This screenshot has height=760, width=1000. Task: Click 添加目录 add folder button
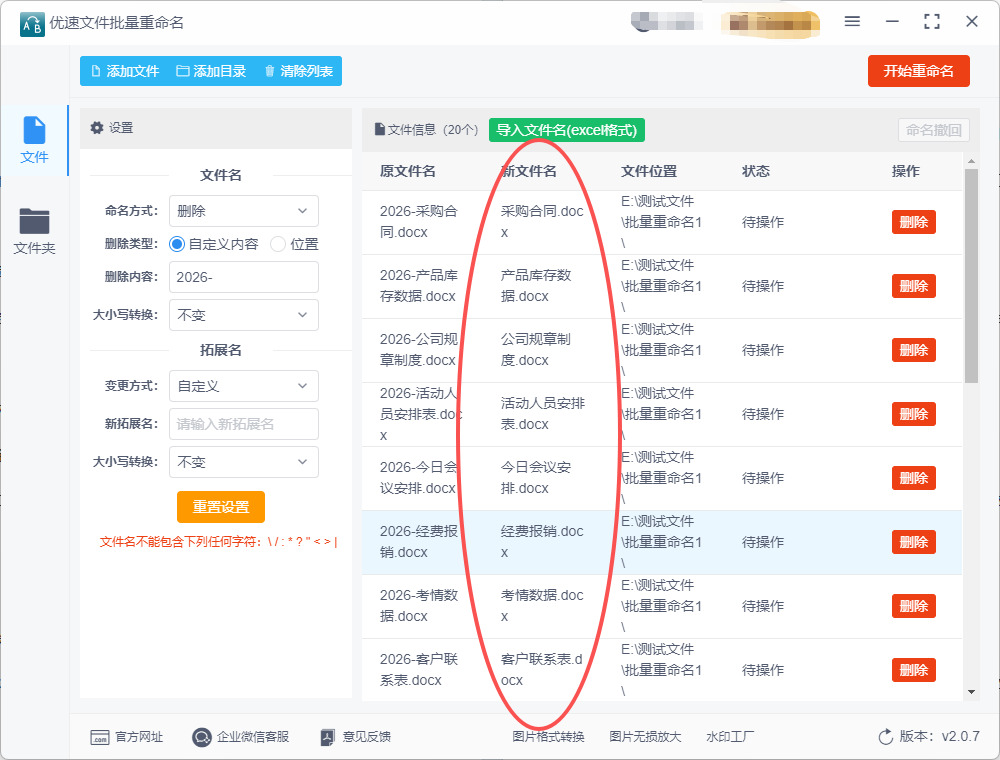pos(211,71)
